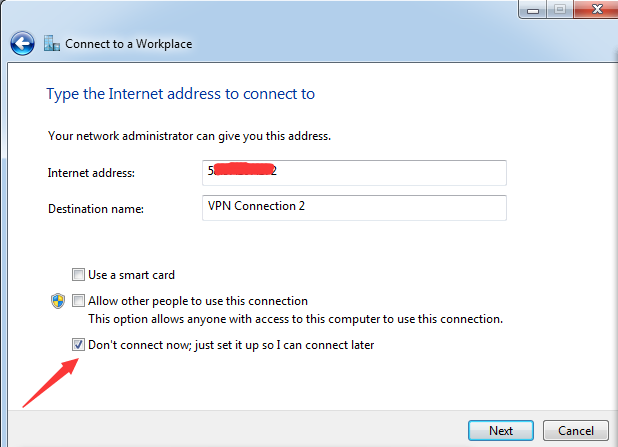Viewport: 618px width, 447px height.
Task: Click the Connect to a Workplace wizard icon
Action: [52, 43]
